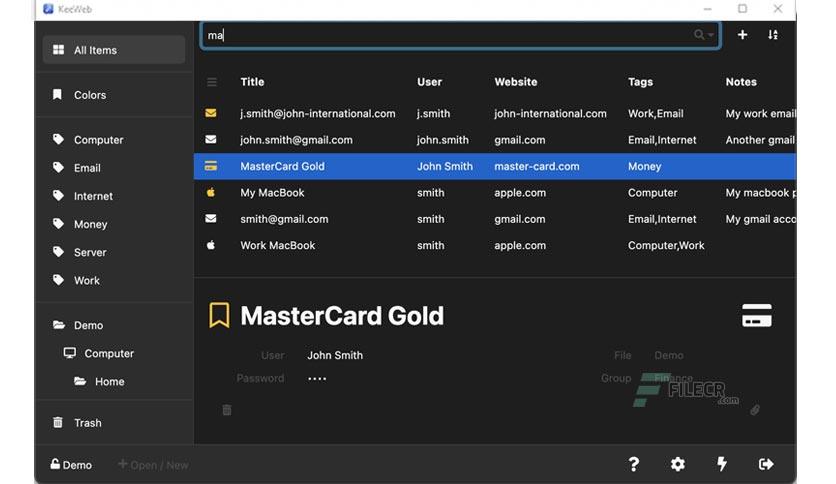
Task: Select All Items in the sidebar
Action: point(114,50)
